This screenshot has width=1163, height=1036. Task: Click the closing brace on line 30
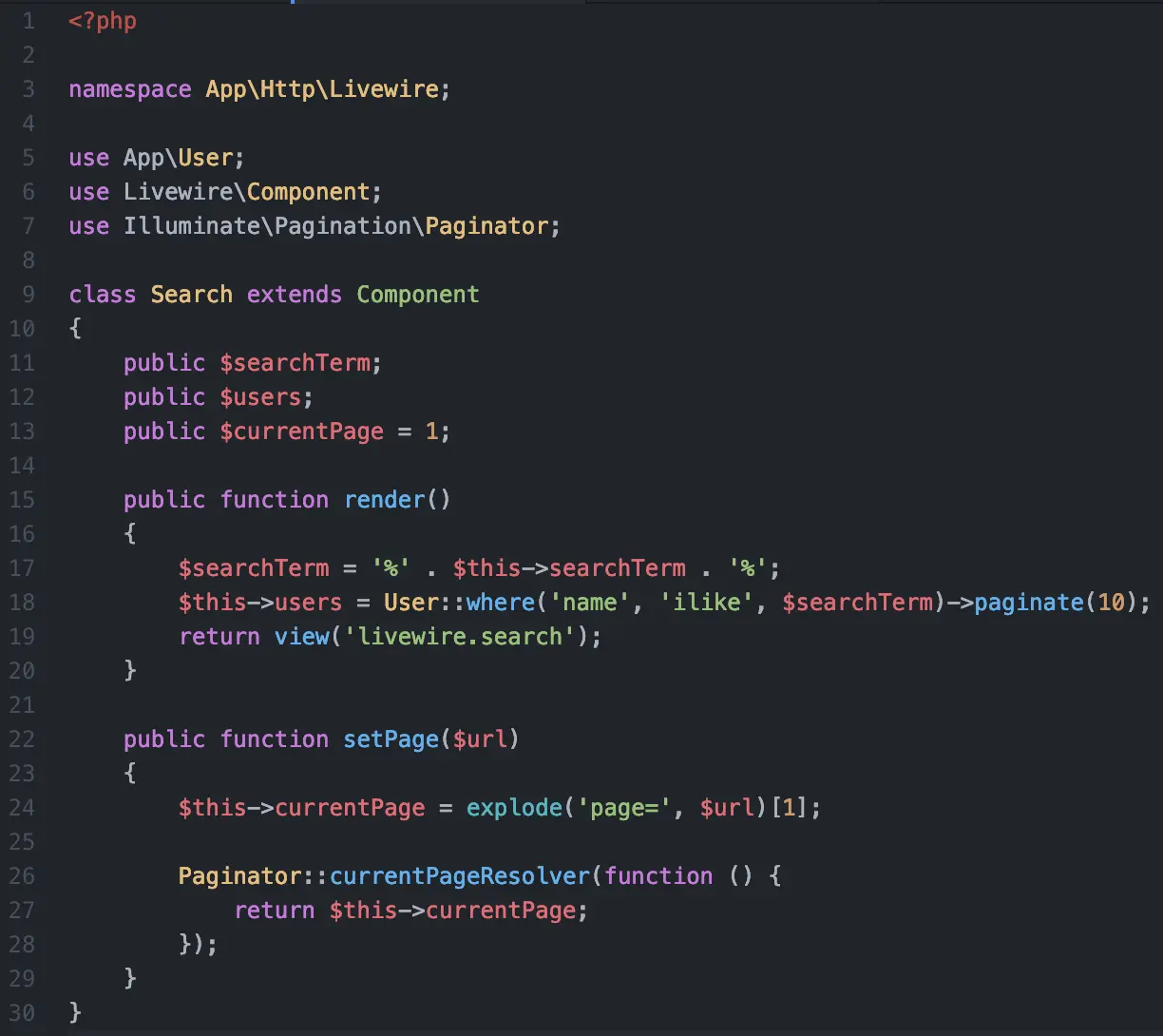(76, 1013)
